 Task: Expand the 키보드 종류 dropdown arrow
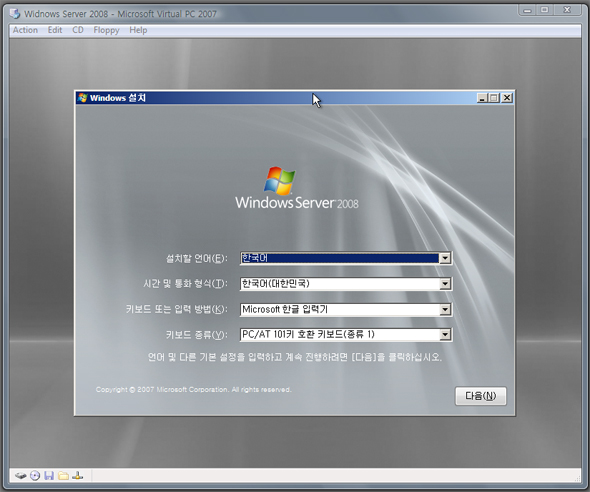tap(445, 334)
